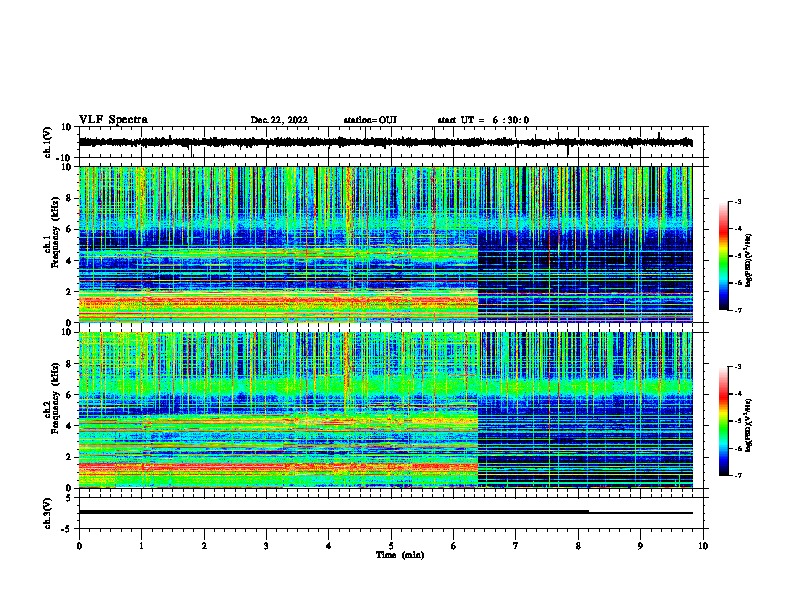
Task: Click the '0' tick on the time axis
Action: 79,546
